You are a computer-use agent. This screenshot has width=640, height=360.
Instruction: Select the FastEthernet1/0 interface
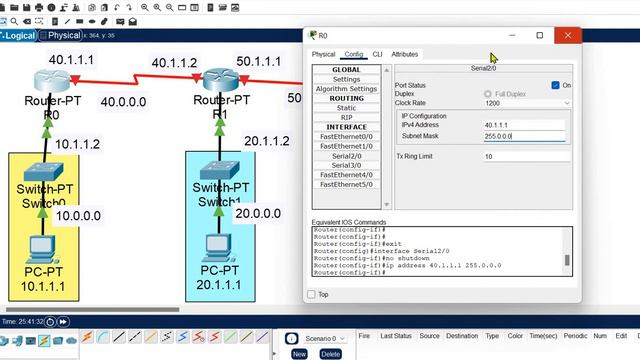click(x=346, y=146)
